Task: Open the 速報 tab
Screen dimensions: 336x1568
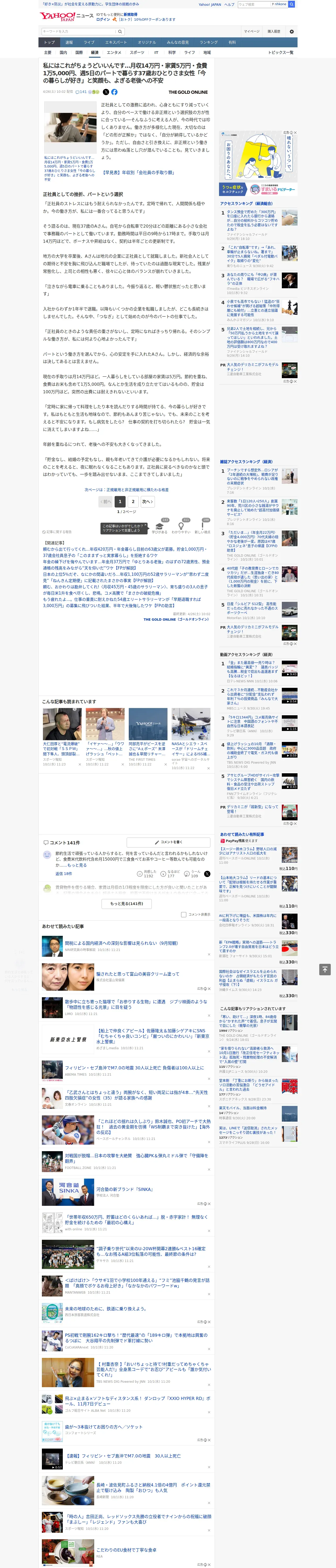Action: coord(69,43)
